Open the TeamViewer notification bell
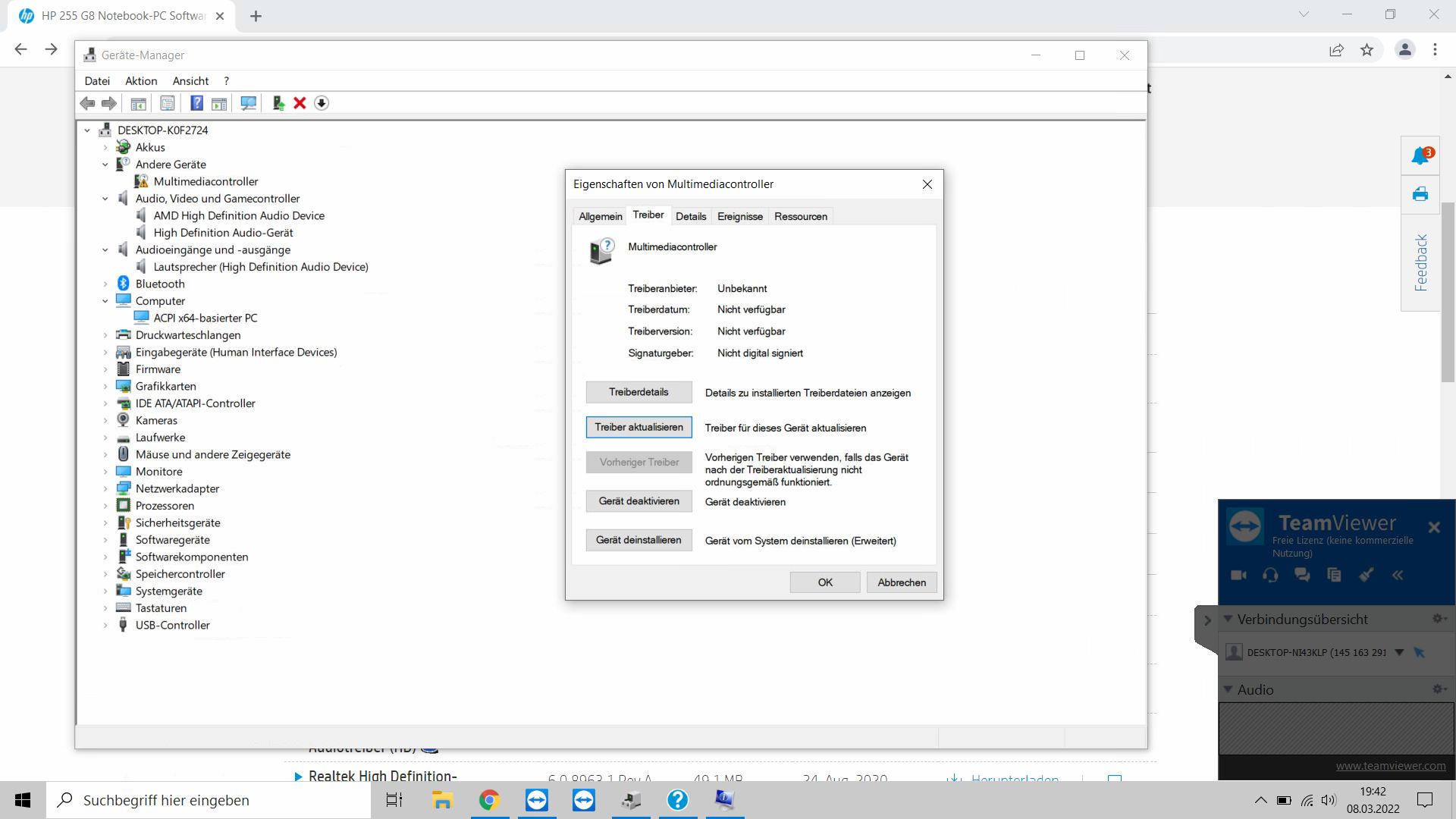The image size is (1456, 819). pyautogui.click(x=1420, y=156)
